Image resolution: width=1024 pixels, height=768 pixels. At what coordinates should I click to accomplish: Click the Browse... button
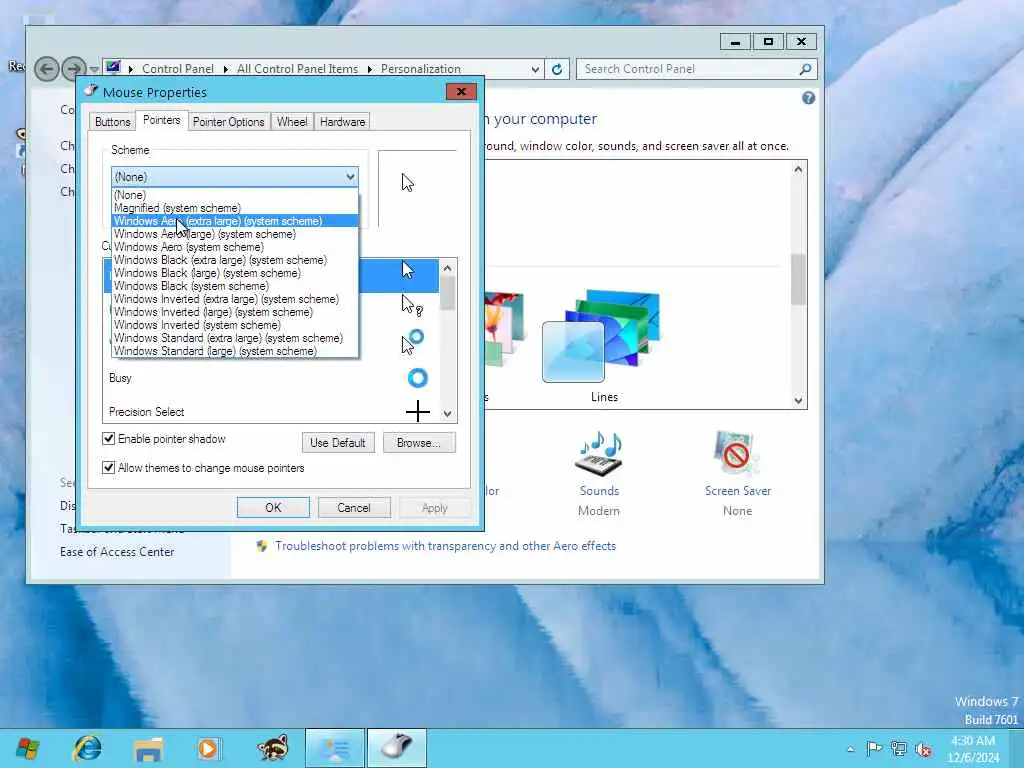tap(419, 442)
